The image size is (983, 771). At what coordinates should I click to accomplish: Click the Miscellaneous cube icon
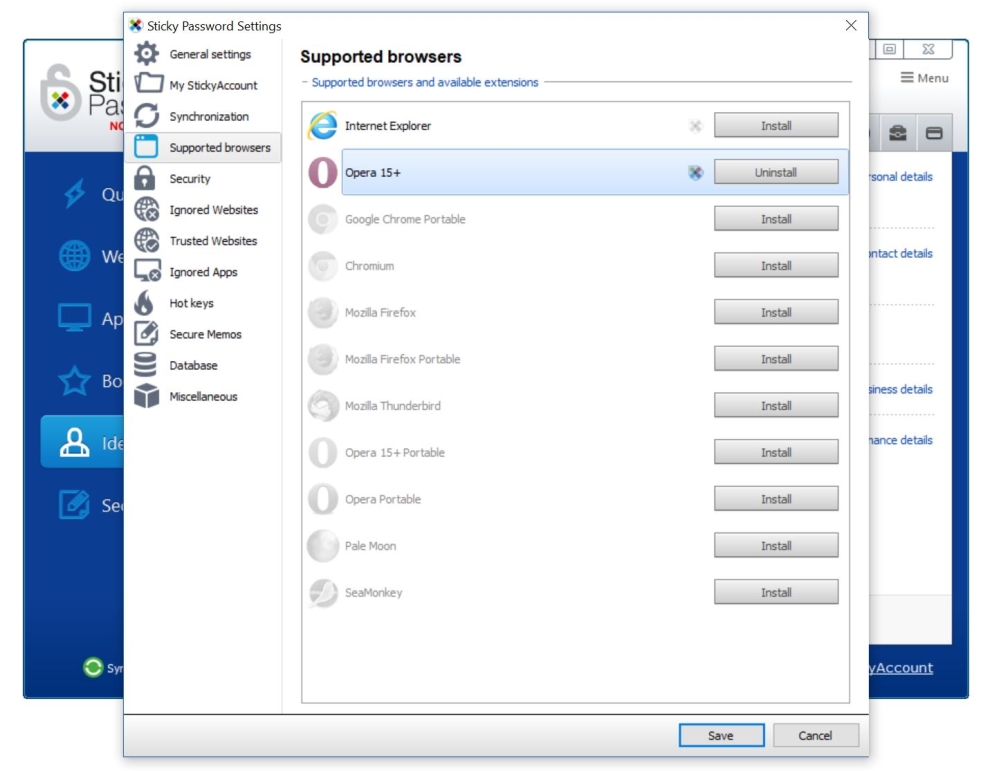coord(146,396)
